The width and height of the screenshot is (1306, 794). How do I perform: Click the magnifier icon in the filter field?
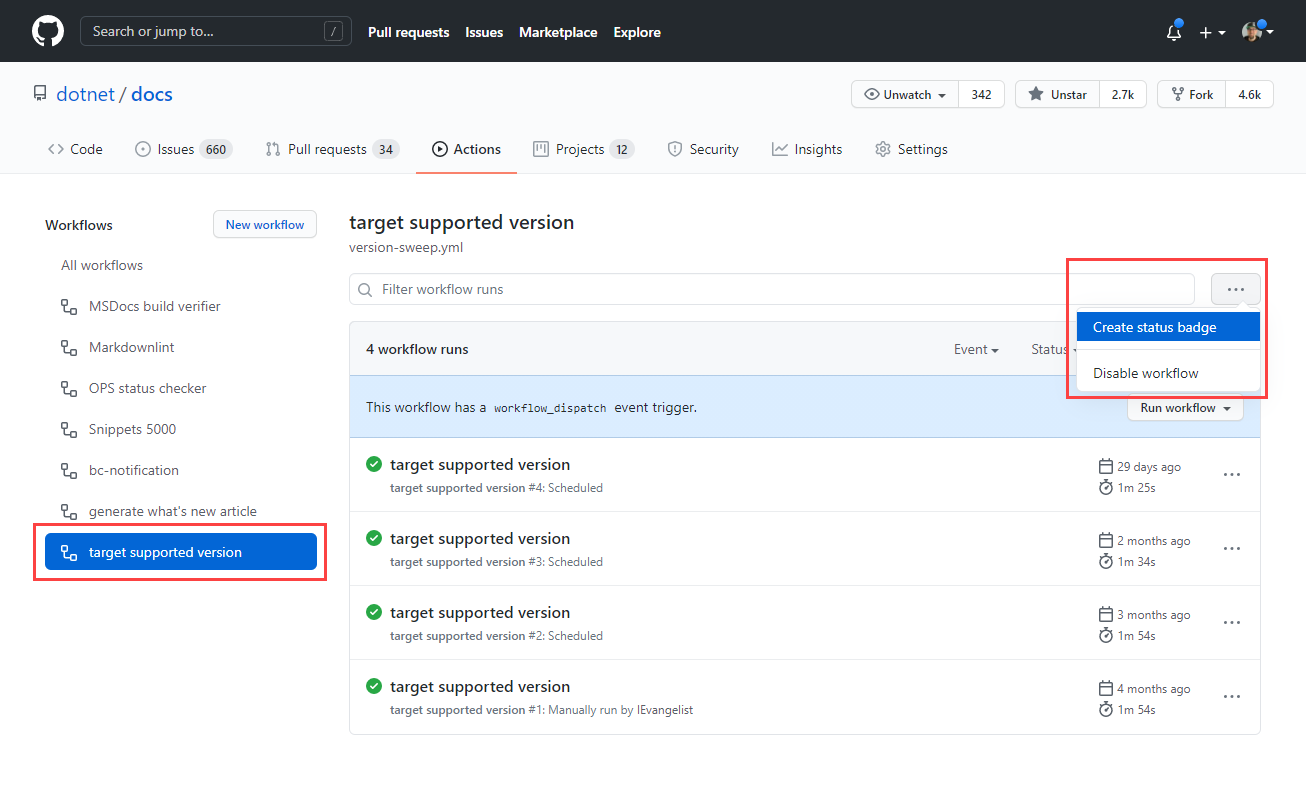click(365, 289)
